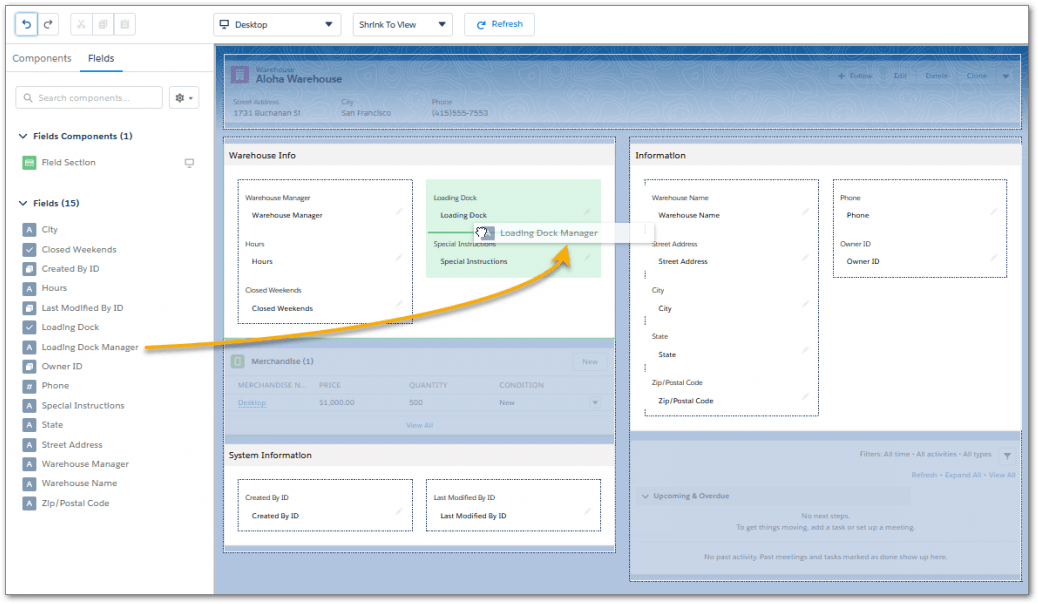This screenshot has height=604, width=1038.
Task: Click the activity timeline Refresh link
Action: (924, 475)
